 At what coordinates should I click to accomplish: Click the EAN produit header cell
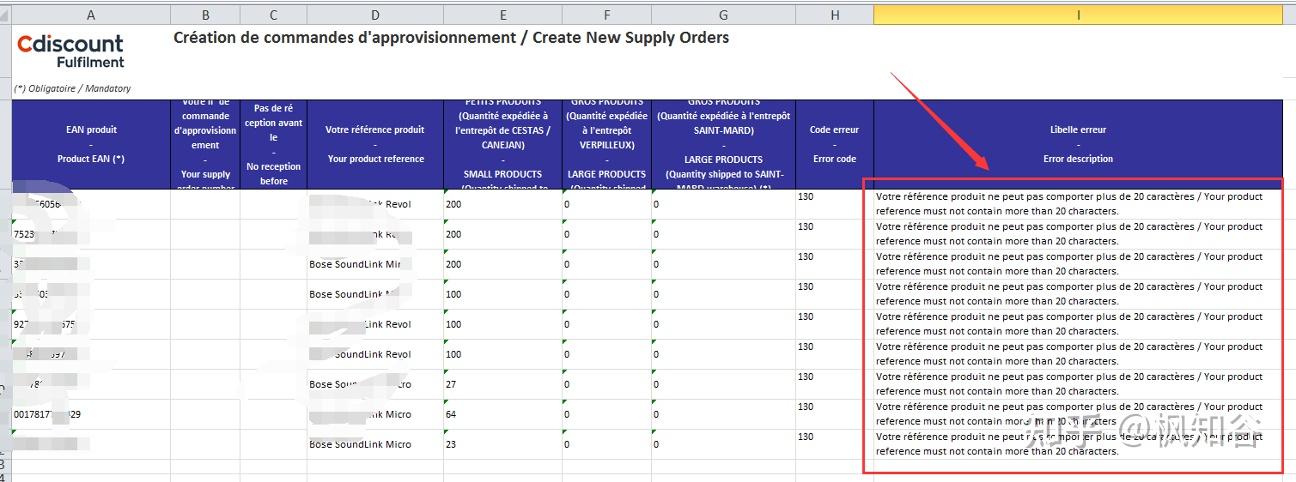91,144
